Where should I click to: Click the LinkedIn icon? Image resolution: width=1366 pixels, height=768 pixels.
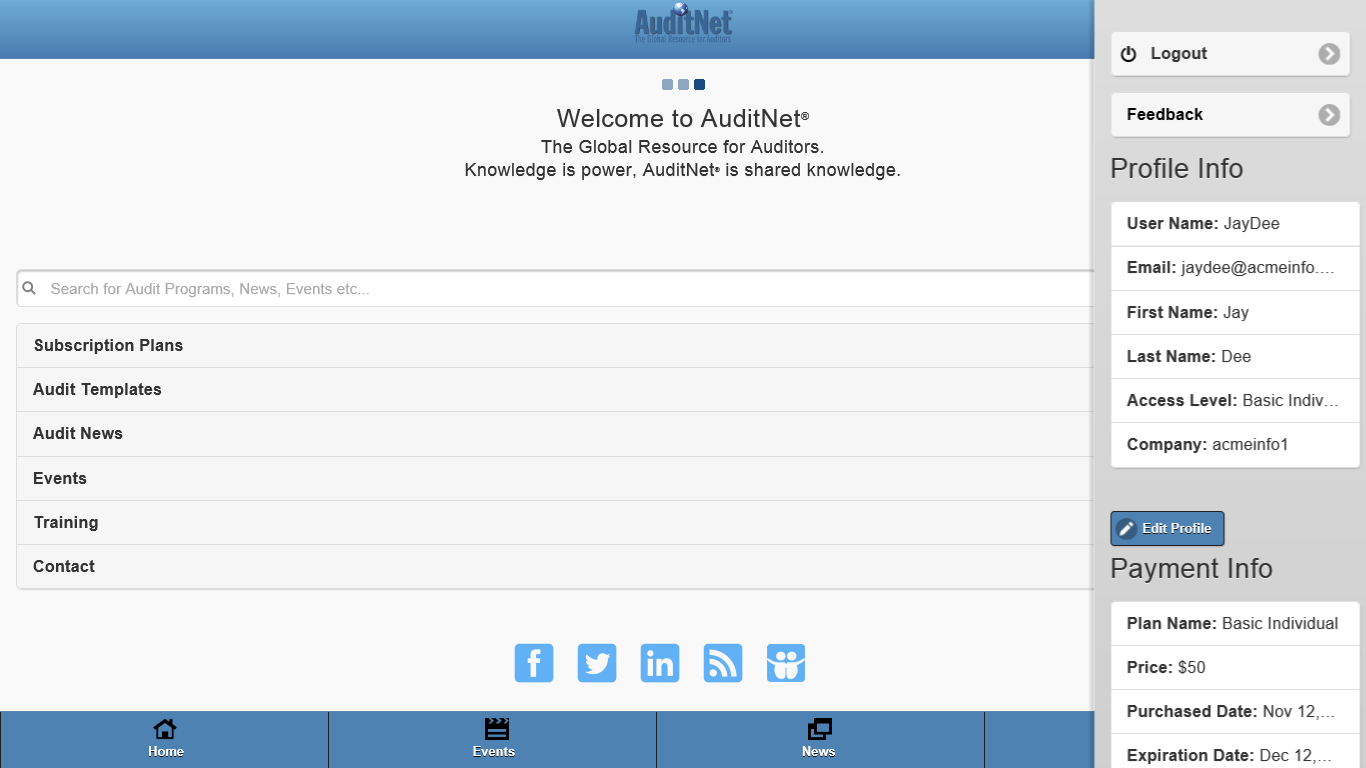(660, 663)
